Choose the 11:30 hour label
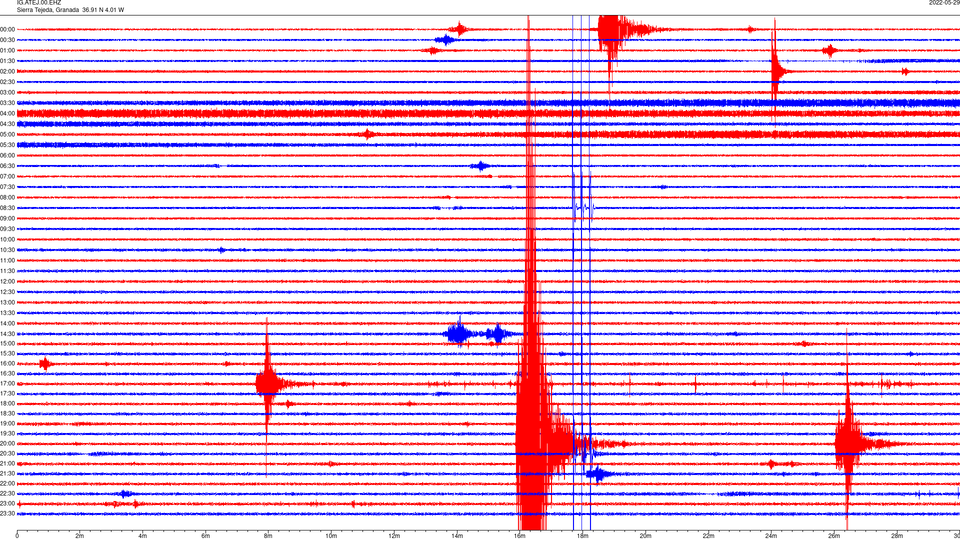The width and height of the screenshot is (960, 540). tap(7, 271)
